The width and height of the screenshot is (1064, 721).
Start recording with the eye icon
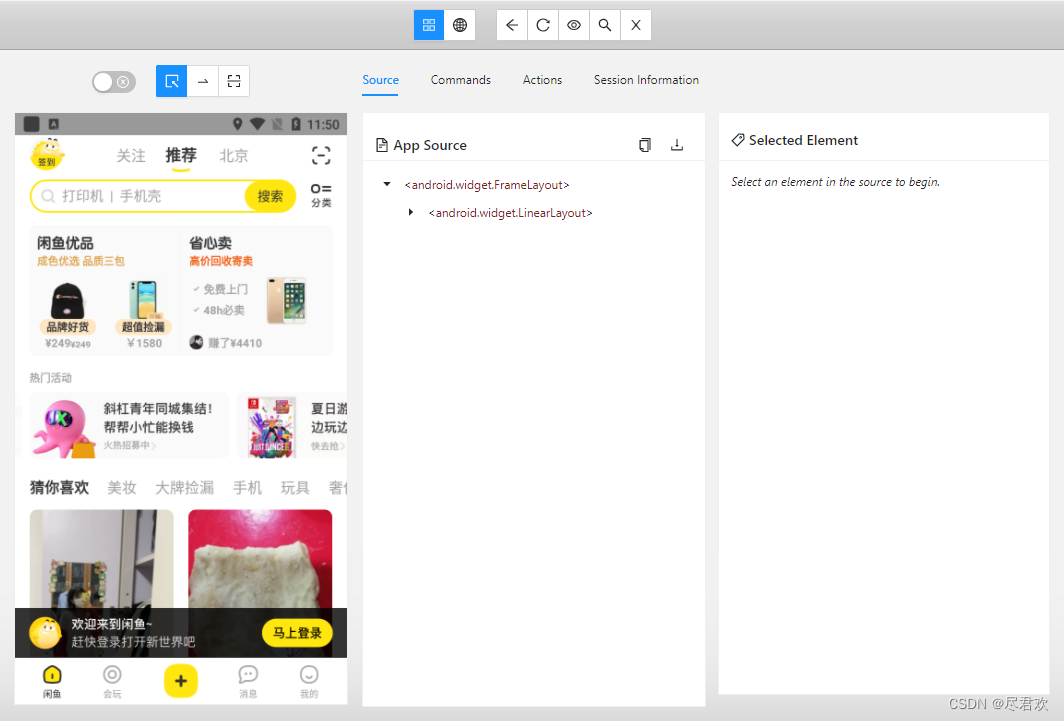pyautogui.click(x=574, y=25)
